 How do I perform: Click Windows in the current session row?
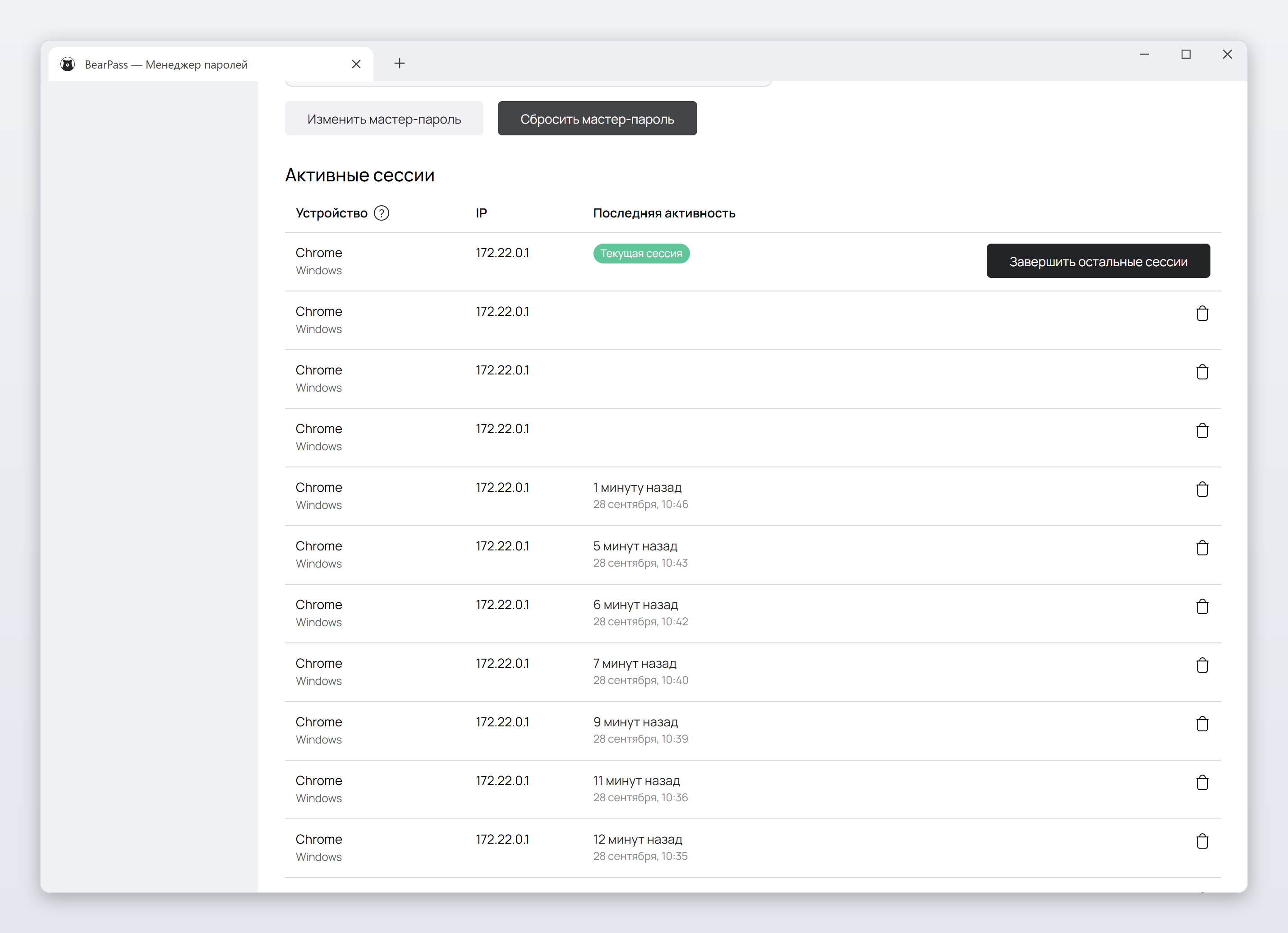tap(318, 270)
